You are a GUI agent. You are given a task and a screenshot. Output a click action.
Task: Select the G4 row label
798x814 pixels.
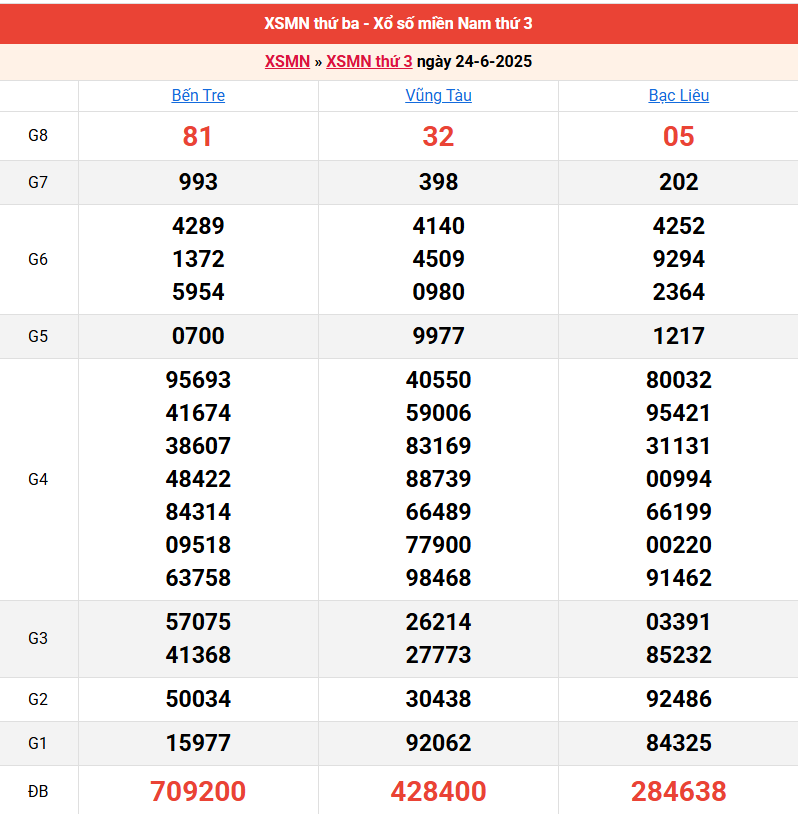(x=38, y=479)
